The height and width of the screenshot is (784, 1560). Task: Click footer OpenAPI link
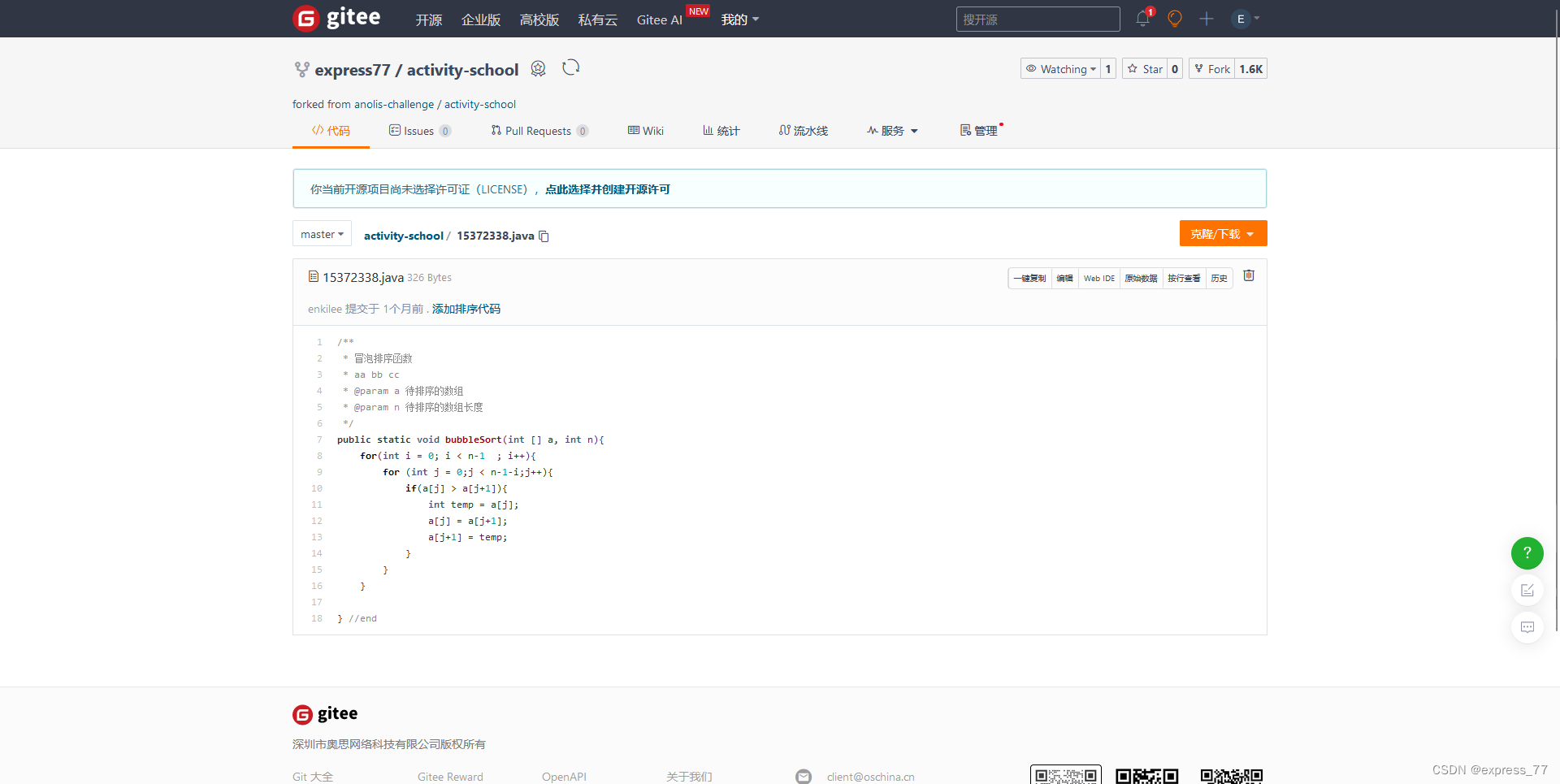pyautogui.click(x=564, y=777)
